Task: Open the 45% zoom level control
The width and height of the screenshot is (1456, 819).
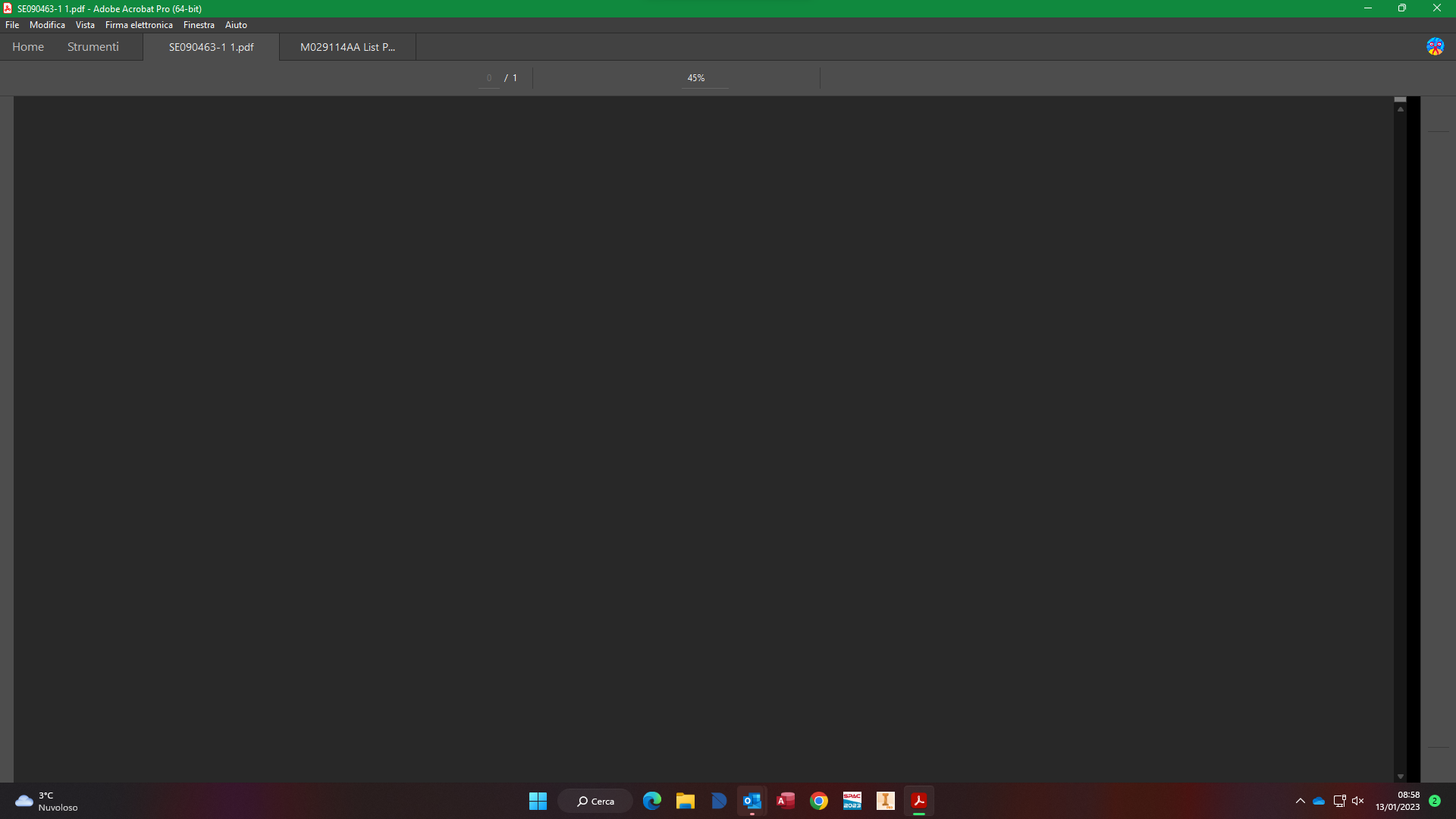Action: pos(695,77)
